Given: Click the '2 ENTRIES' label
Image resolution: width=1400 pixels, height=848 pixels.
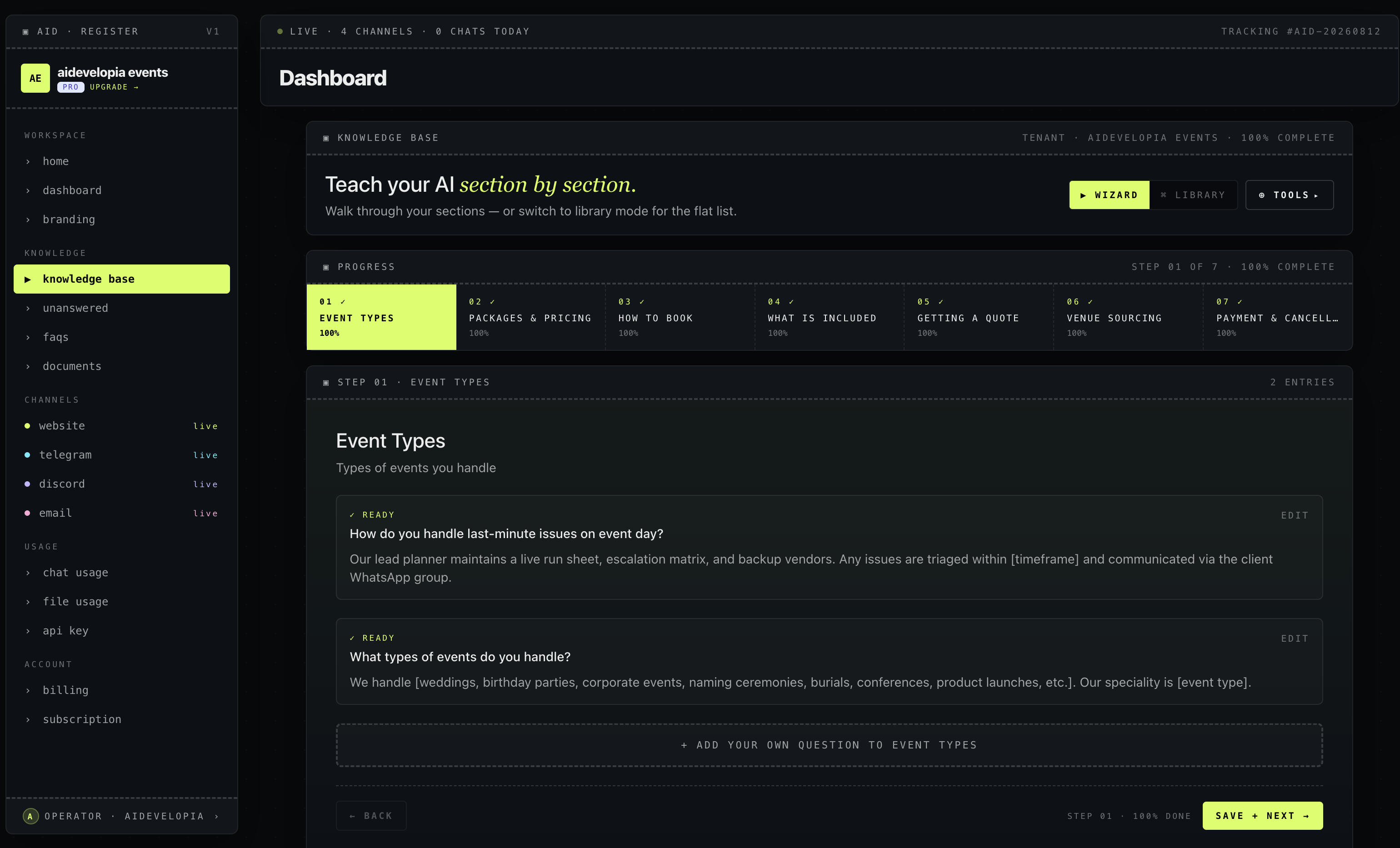Looking at the screenshot, I should (x=1302, y=382).
